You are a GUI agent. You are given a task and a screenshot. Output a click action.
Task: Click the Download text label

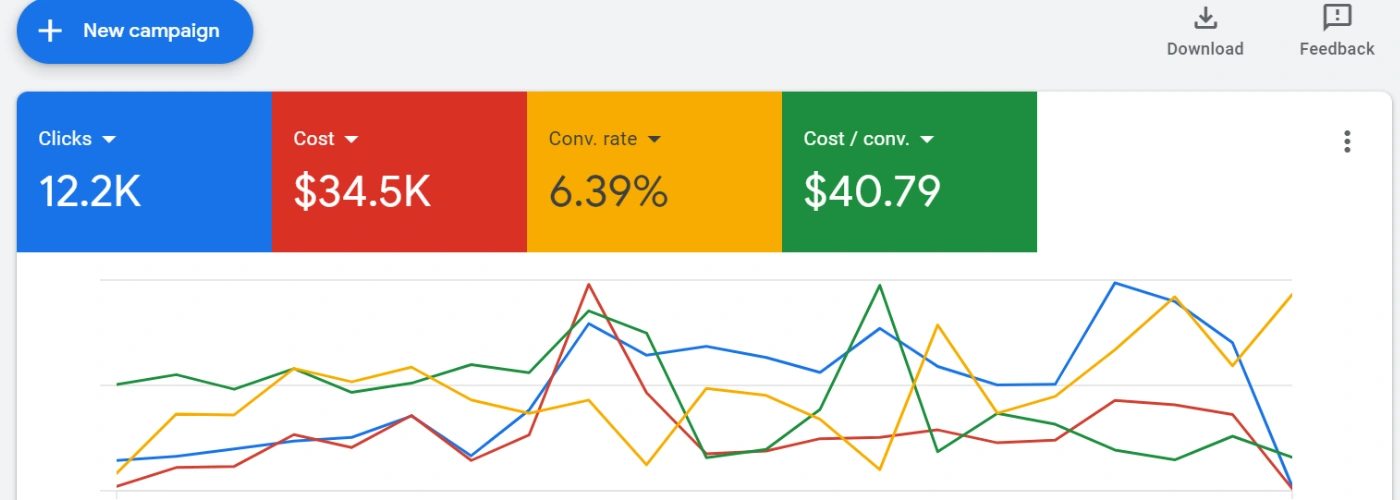1205,49
